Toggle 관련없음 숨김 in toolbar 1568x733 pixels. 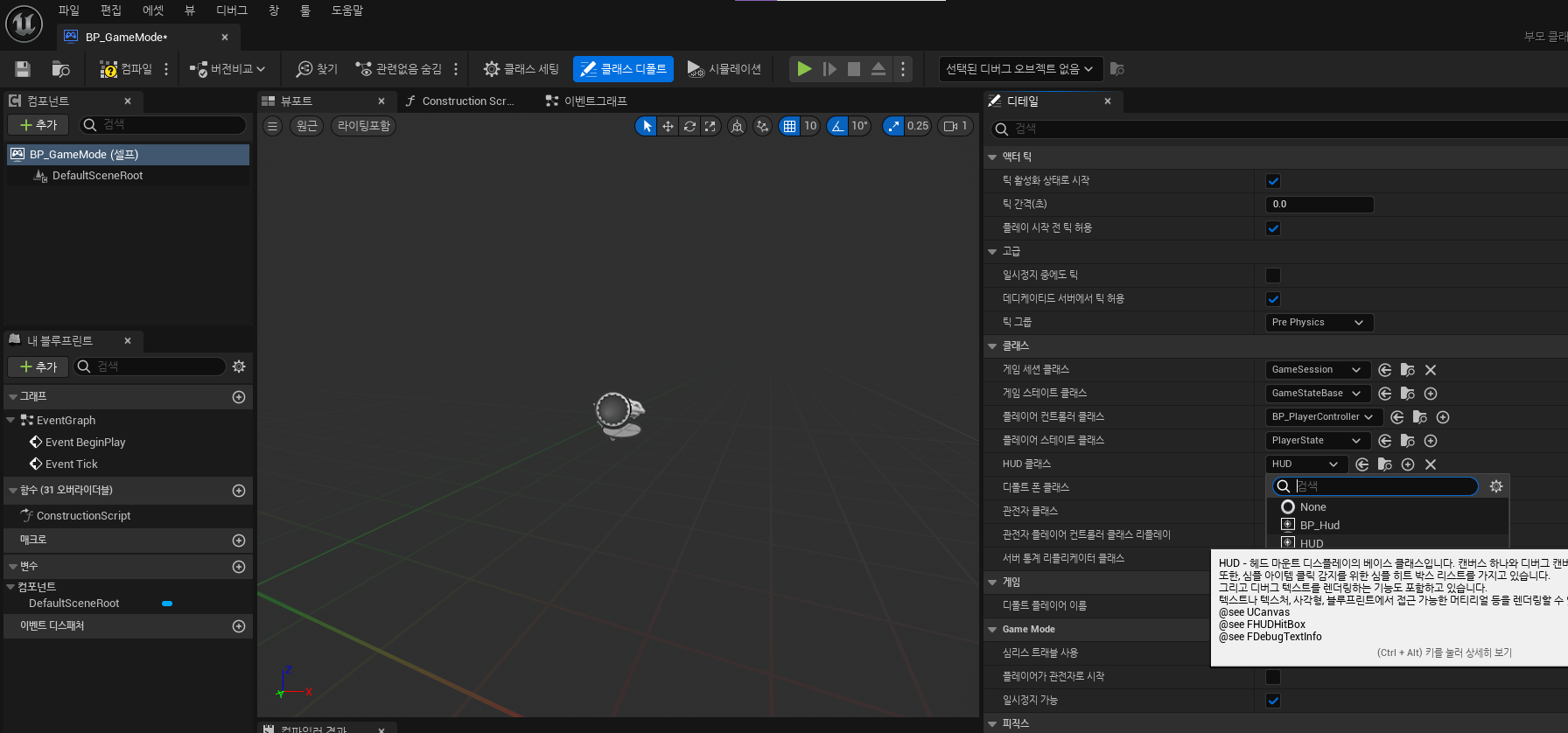coord(398,69)
